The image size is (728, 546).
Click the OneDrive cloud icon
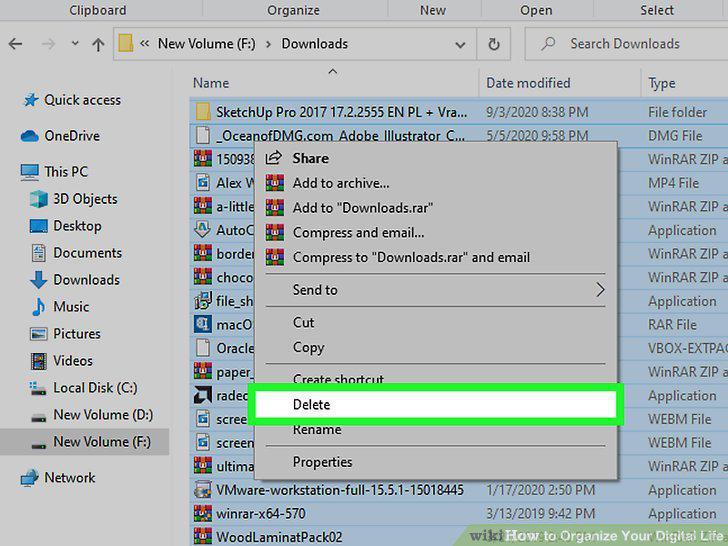pos(29,136)
